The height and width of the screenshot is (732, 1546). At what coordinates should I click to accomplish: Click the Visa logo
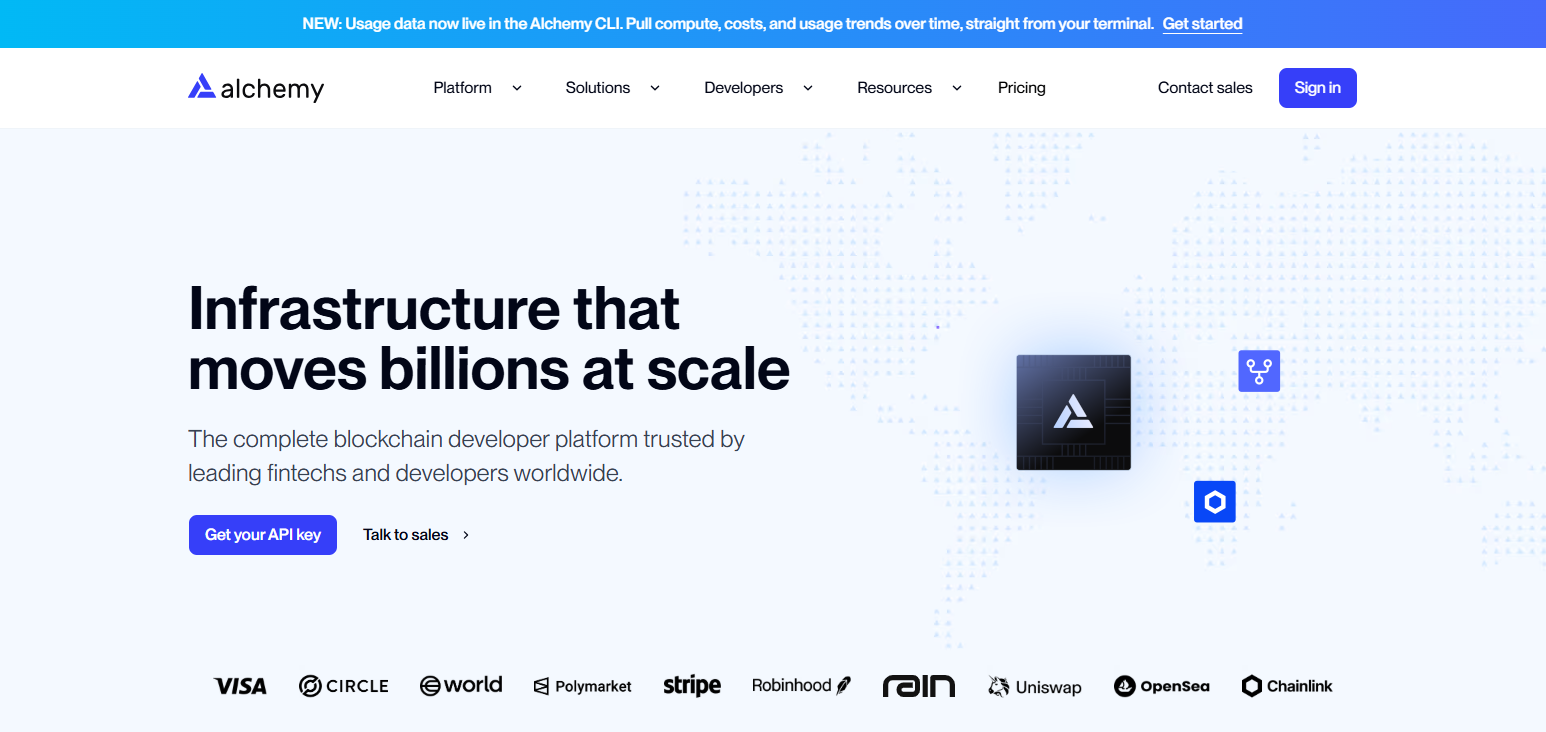240,686
